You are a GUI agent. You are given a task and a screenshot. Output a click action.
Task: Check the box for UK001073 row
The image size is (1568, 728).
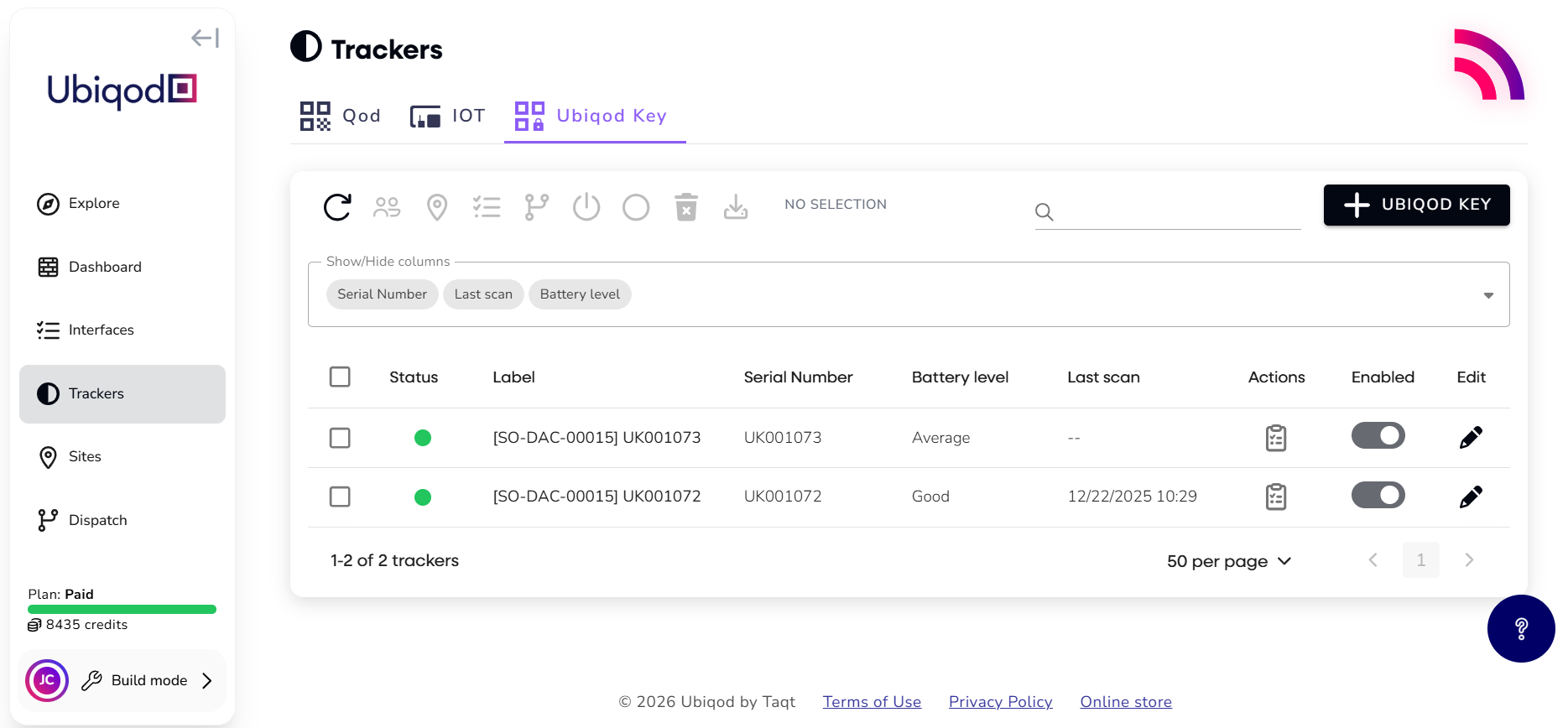click(x=340, y=438)
